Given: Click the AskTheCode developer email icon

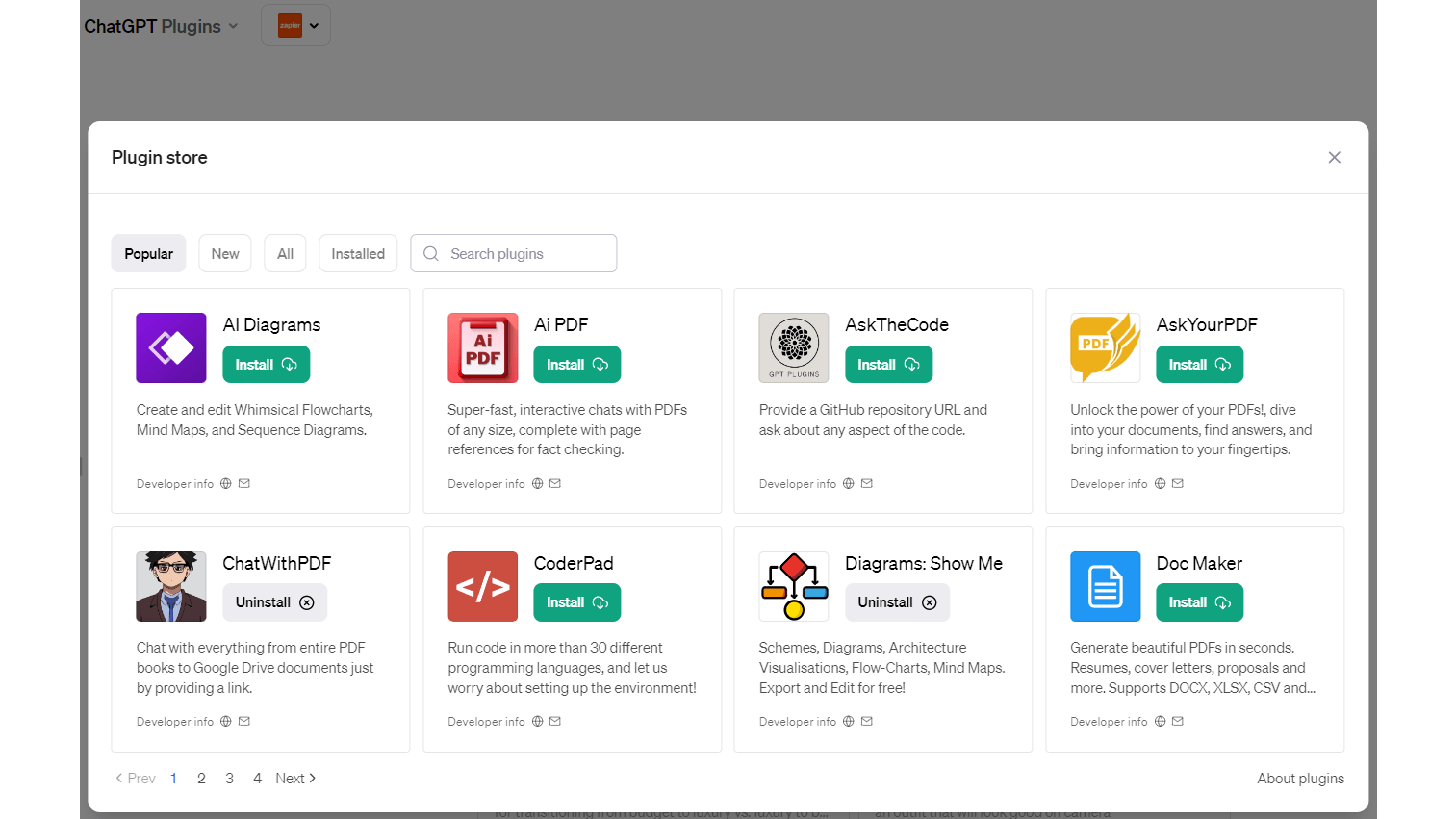Looking at the screenshot, I should click(867, 484).
